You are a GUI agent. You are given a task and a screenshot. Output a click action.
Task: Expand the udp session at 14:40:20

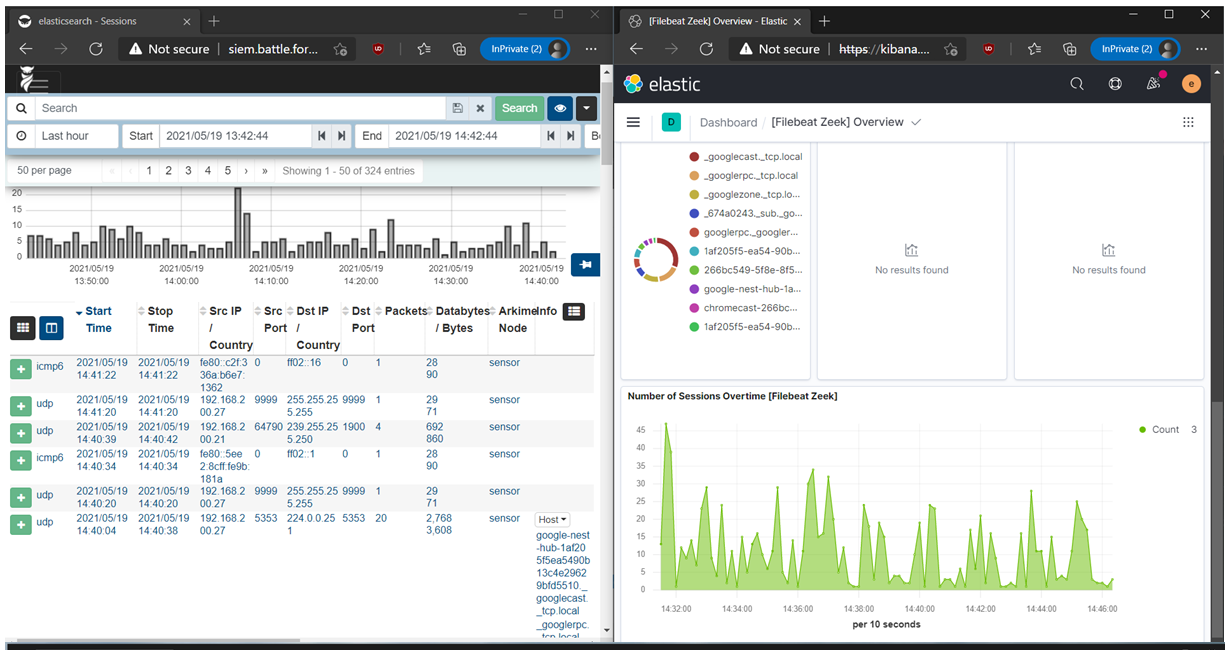(x=21, y=497)
